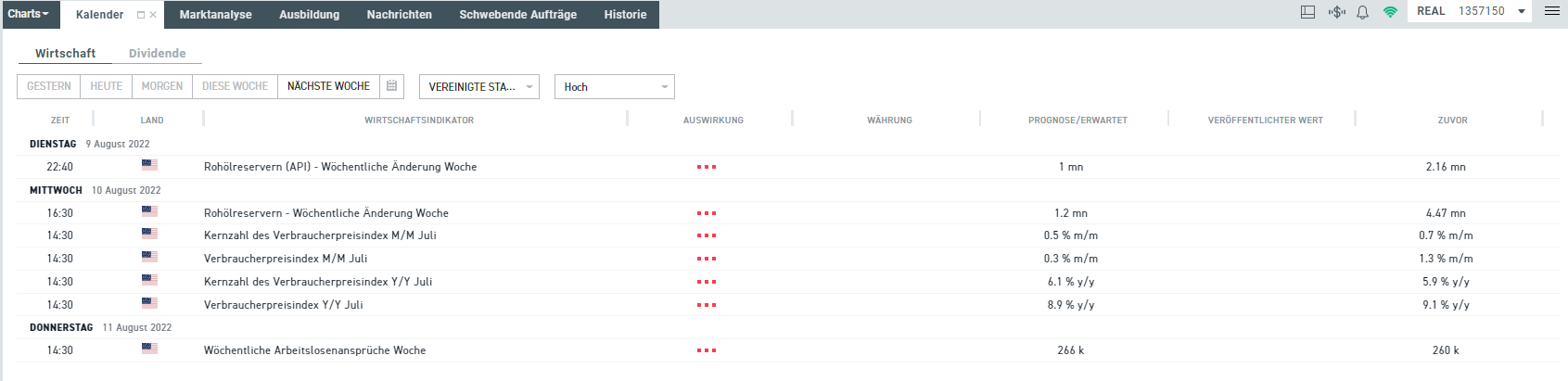1568x381 pixels.
Task: Click the dollar price alert icon
Action: (1336, 12)
